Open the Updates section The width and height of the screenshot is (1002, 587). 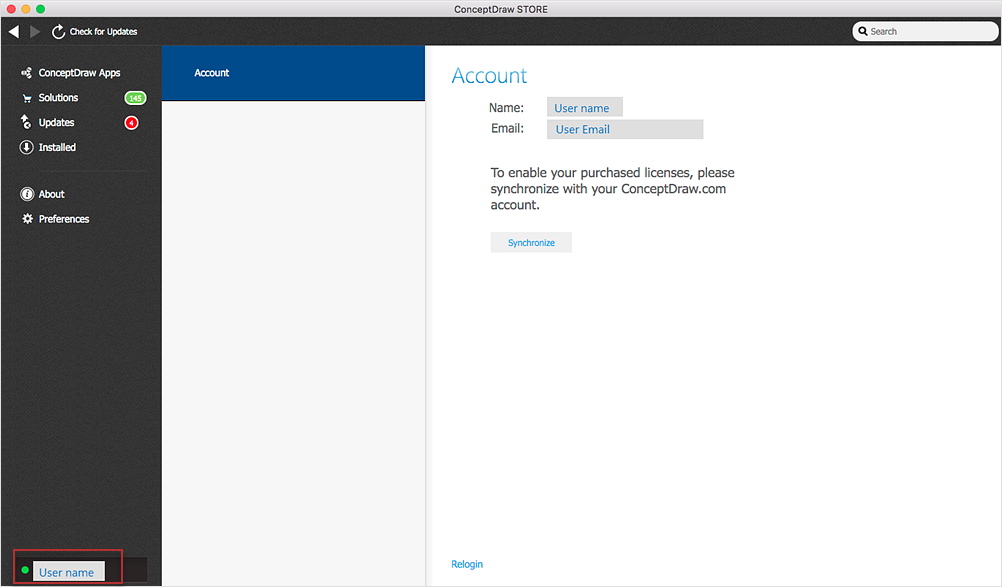click(56, 123)
